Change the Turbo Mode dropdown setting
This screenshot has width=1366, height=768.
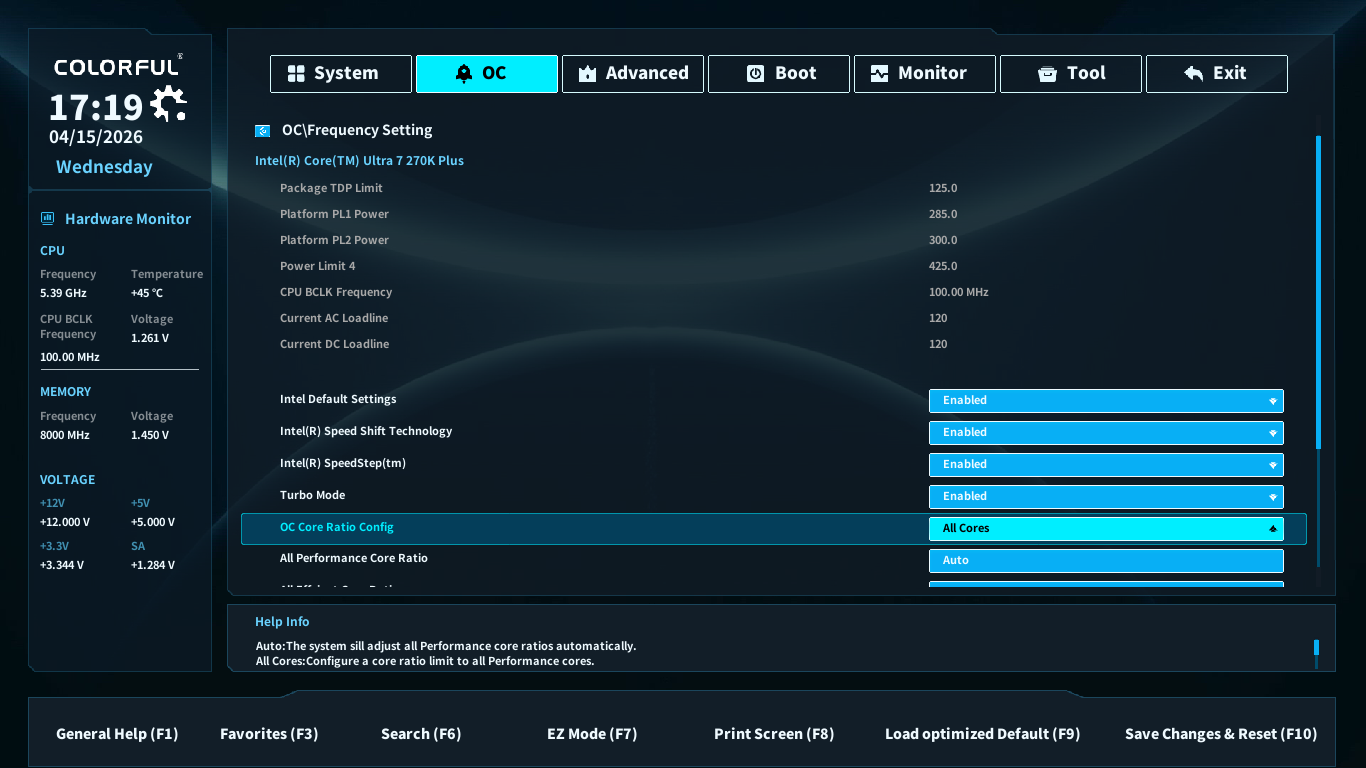(x=1105, y=497)
